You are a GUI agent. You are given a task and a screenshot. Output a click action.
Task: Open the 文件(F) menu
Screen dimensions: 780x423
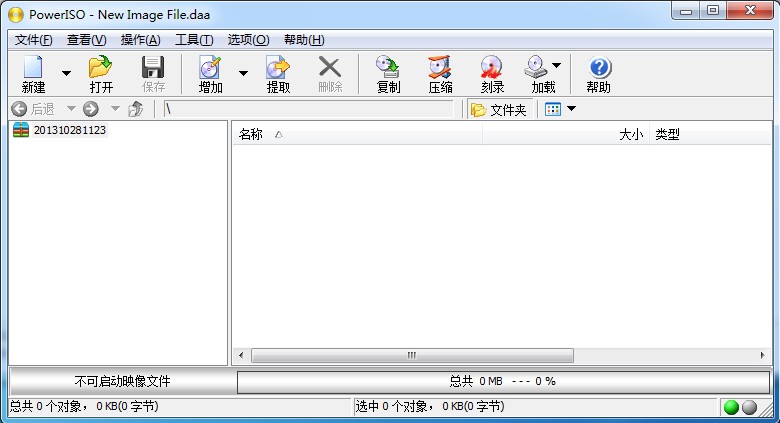pyautogui.click(x=33, y=40)
